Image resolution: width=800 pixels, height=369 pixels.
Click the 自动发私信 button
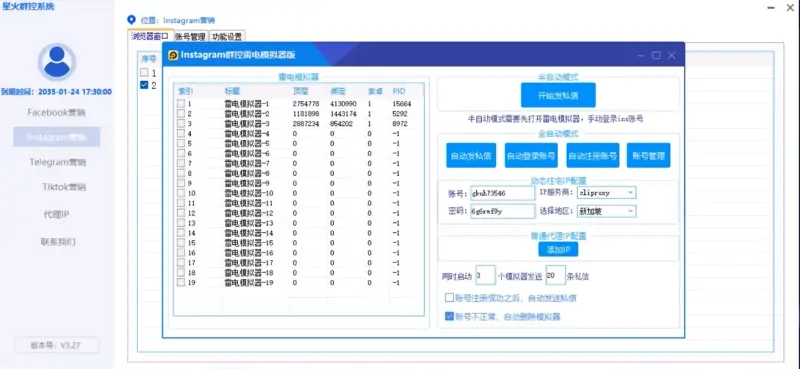[x=471, y=156]
